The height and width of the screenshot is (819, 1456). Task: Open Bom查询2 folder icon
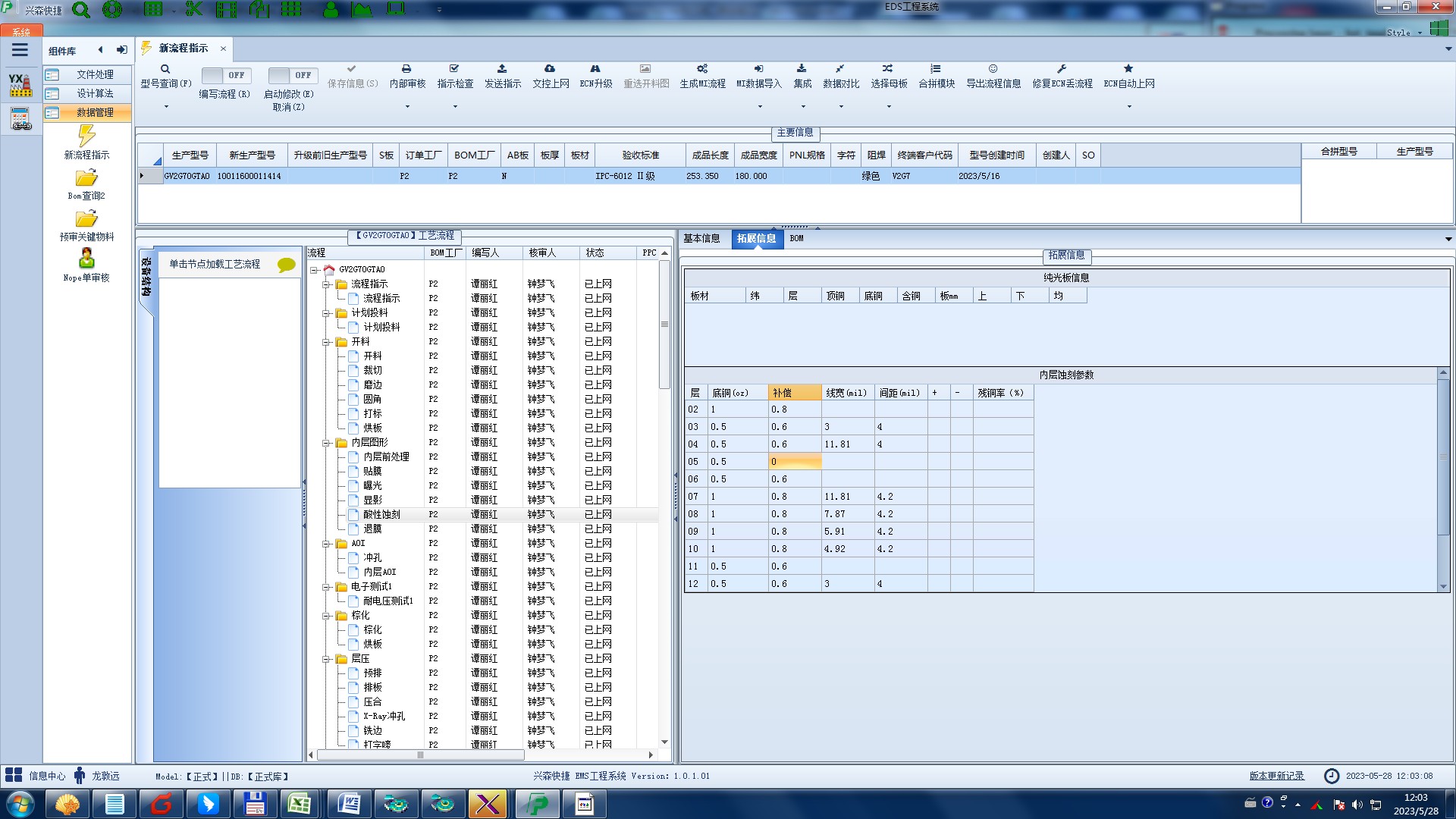tap(86, 178)
